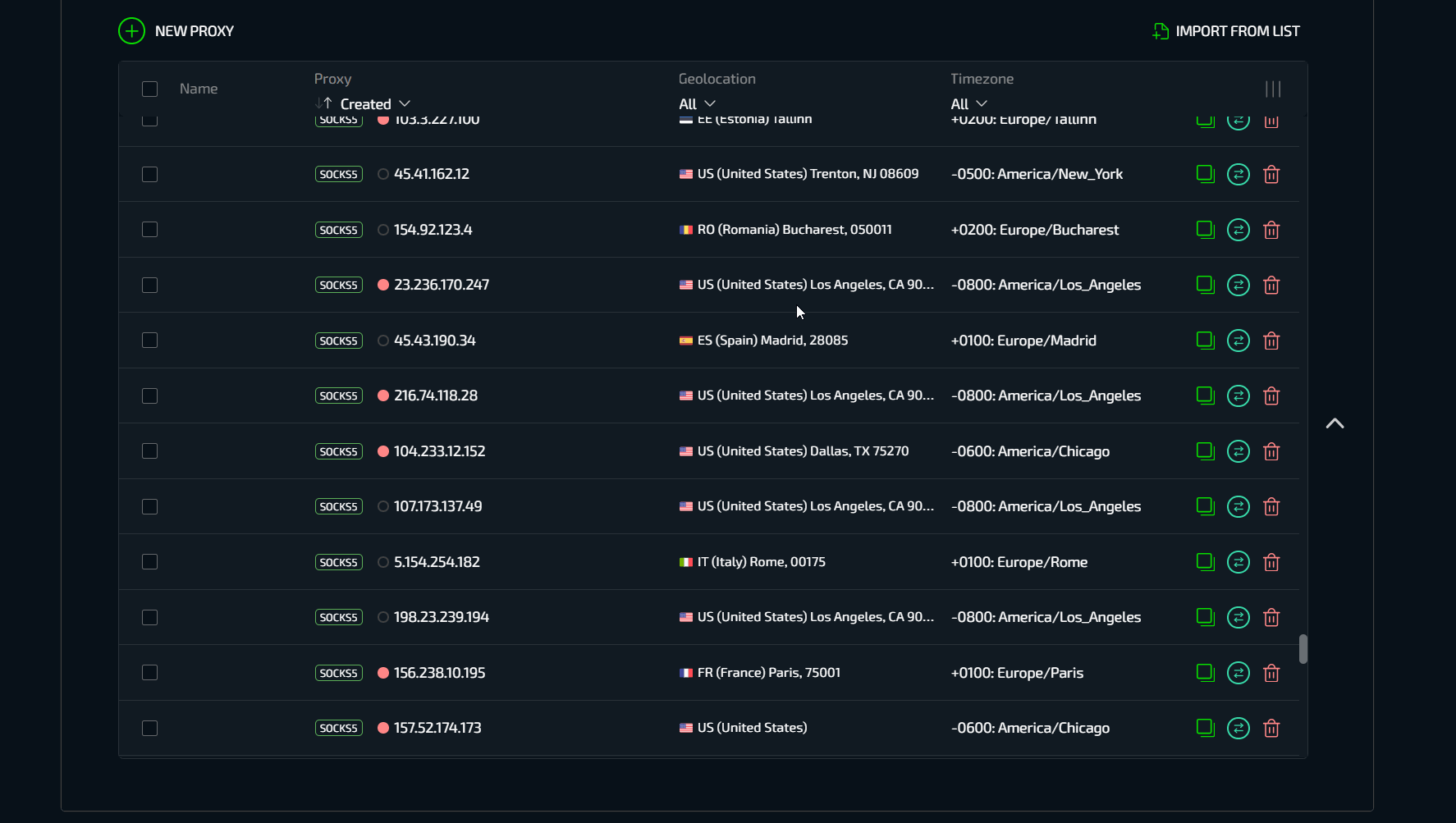Delete the Paris proxy 156.238.10.195
The width and height of the screenshot is (1456, 823).
click(1271, 673)
